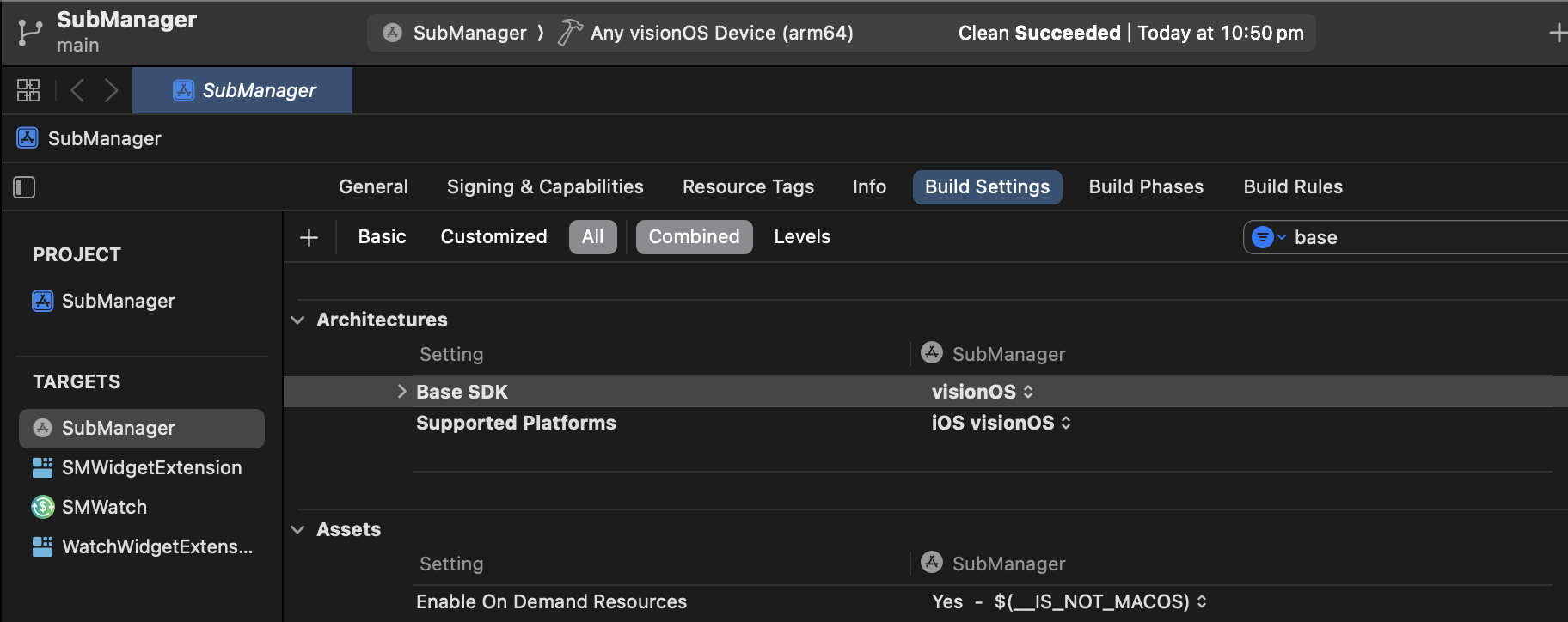Image resolution: width=1568 pixels, height=622 pixels.
Task: Click the plus button at top right
Action: (1557, 33)
